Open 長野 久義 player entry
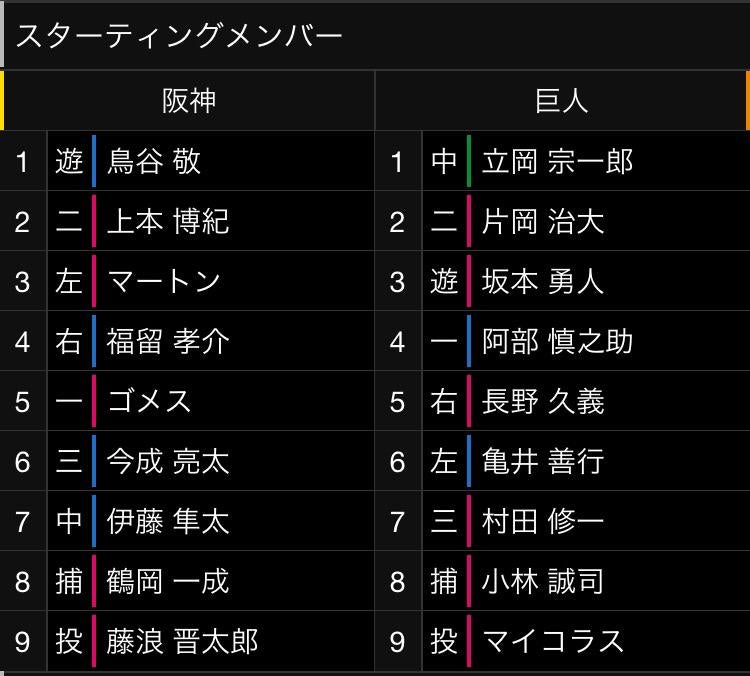This screenshot has height=676, width=750. [x=543, y=402]
